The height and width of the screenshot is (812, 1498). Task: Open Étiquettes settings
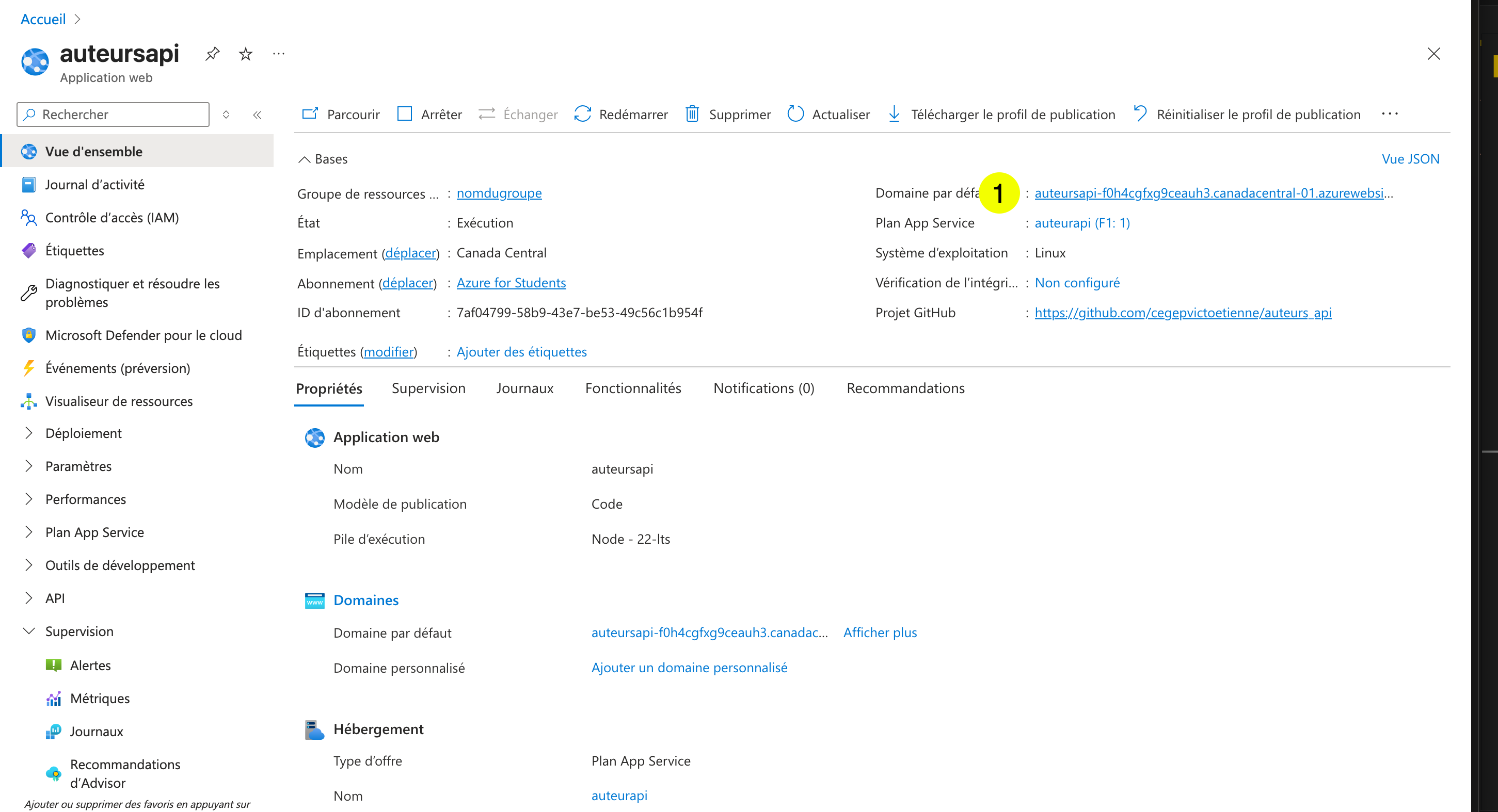[x=74, y=251]
